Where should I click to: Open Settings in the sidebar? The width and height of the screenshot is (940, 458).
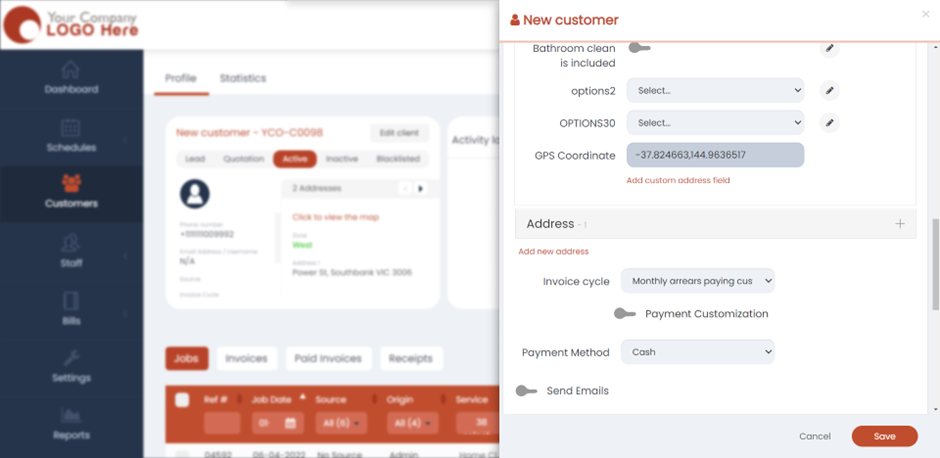pyautogui.click(x=71, y=367)
